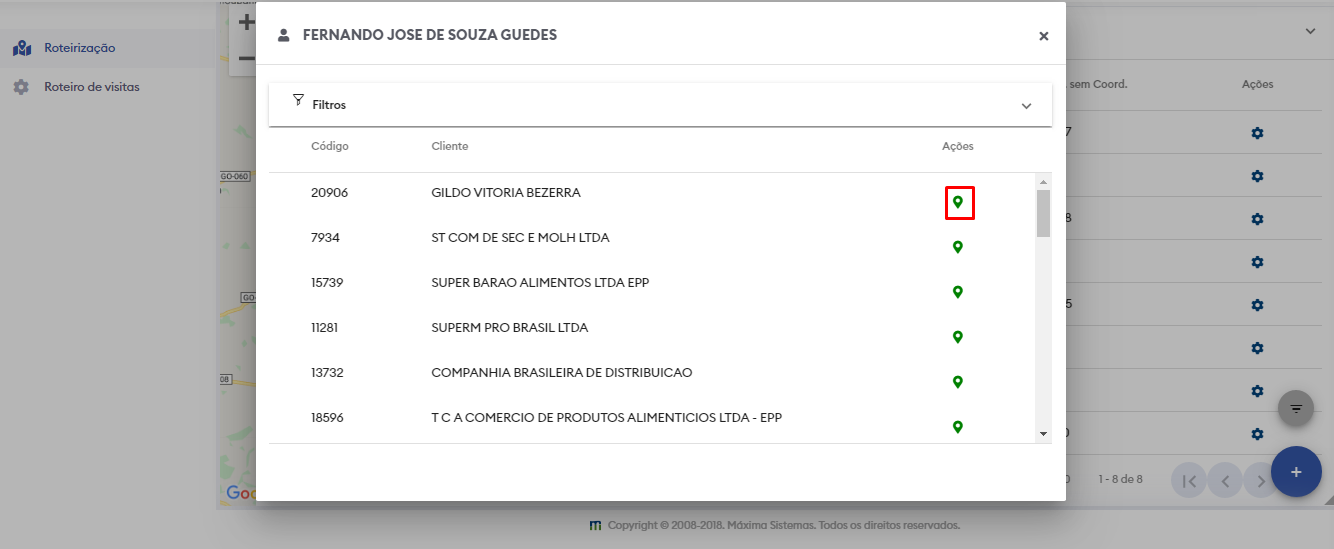The width and height of the screenshot is (1334, 549).
Task: Close the FERNANDO JOSE DE SOUZA GUEDES dialog
Action: click(1043, 36)
